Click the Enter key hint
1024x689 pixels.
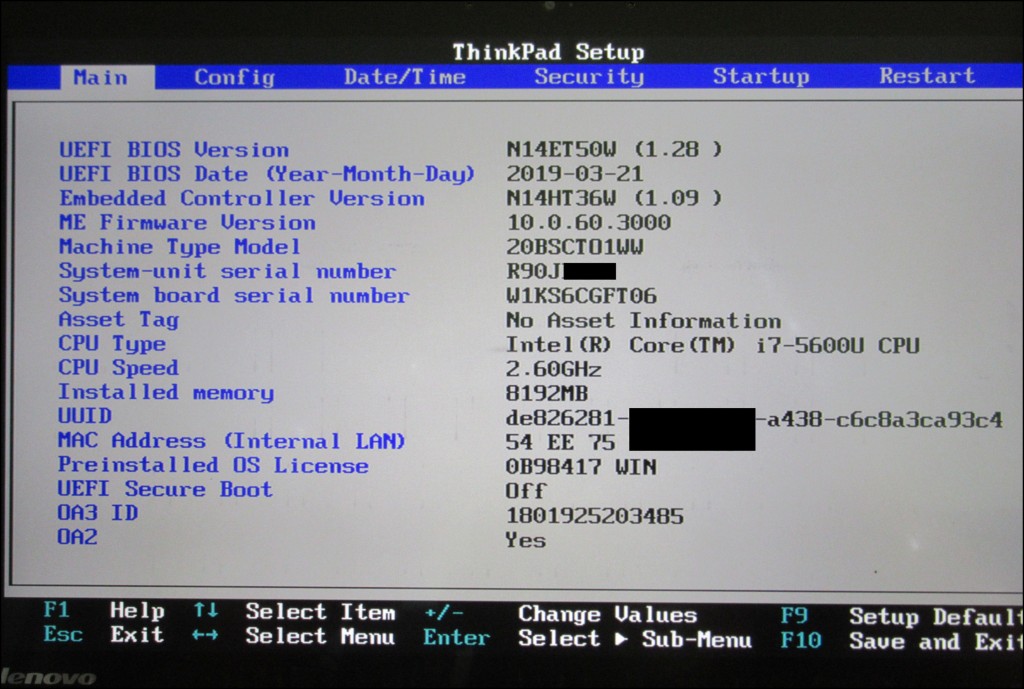(x=456, y=637)
